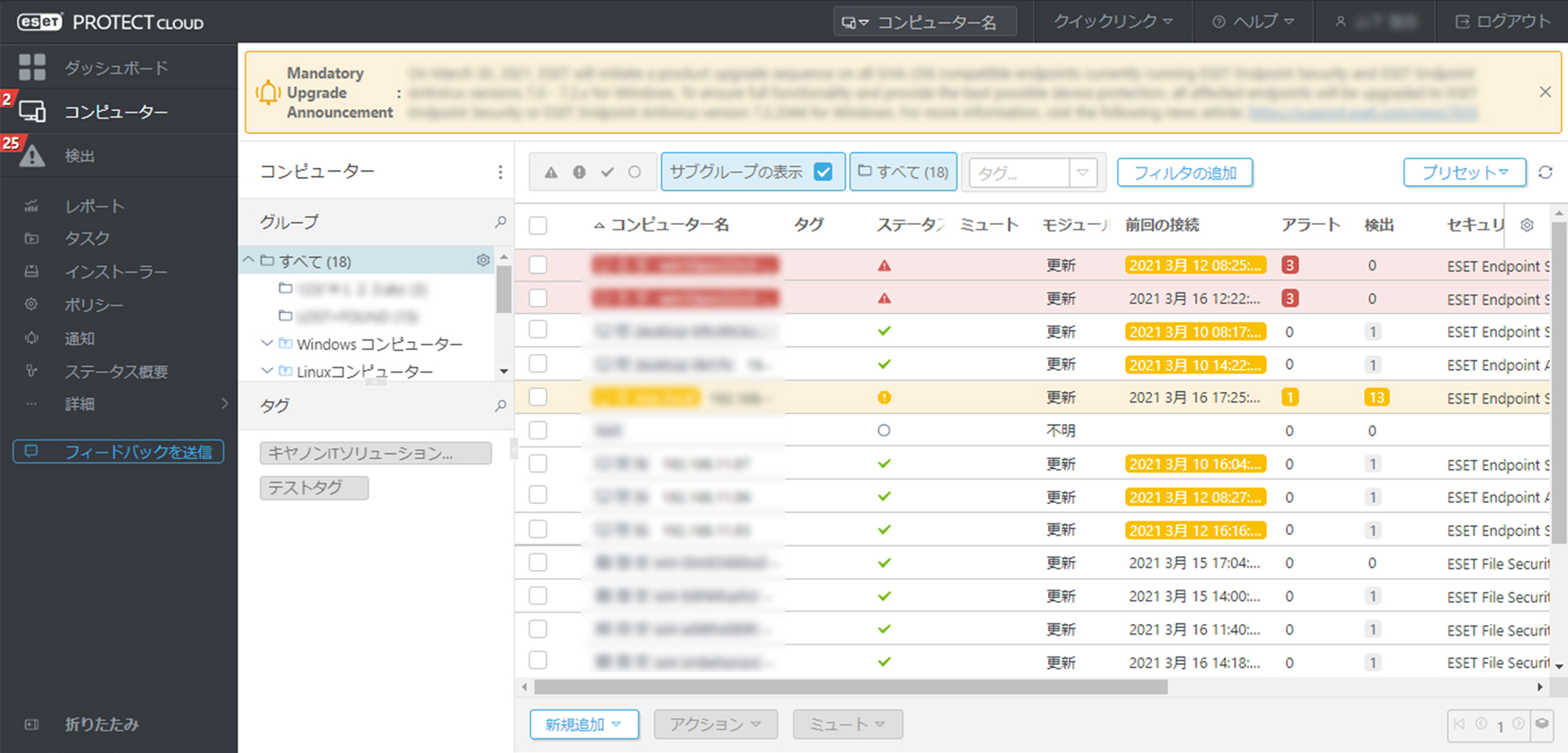
Task: Click the フィルタの追加 button
Action: 1184,172
